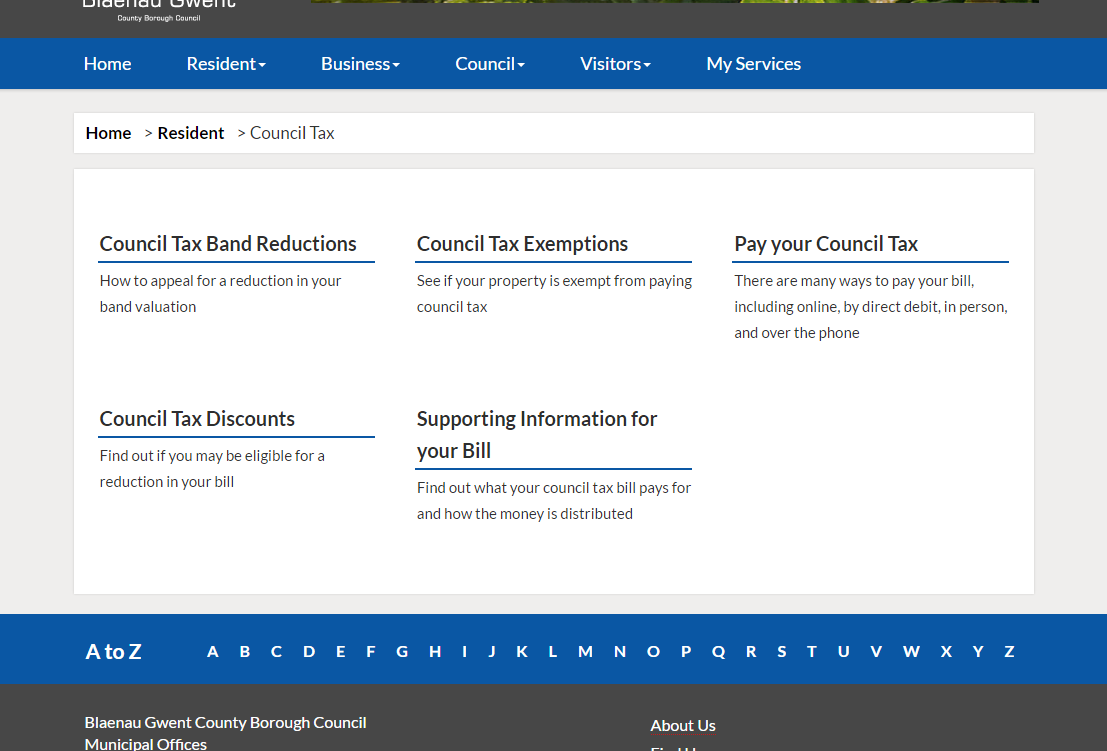Image resolution: width=1107 pixels, height=751 pixels.
Task: Open My Services in navigation bar
Action: 753,64
